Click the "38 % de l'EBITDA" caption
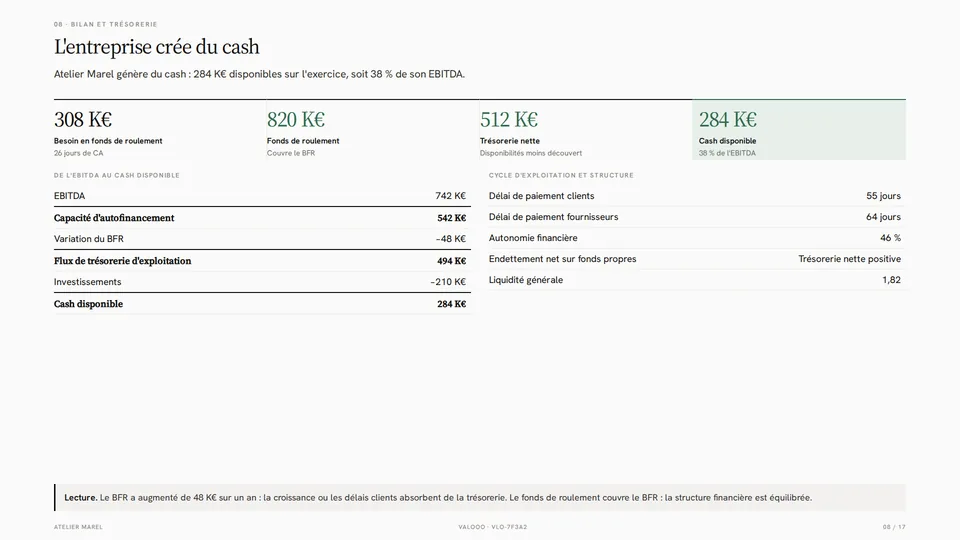This screenshot has height=540, width=960. [727, 153]
